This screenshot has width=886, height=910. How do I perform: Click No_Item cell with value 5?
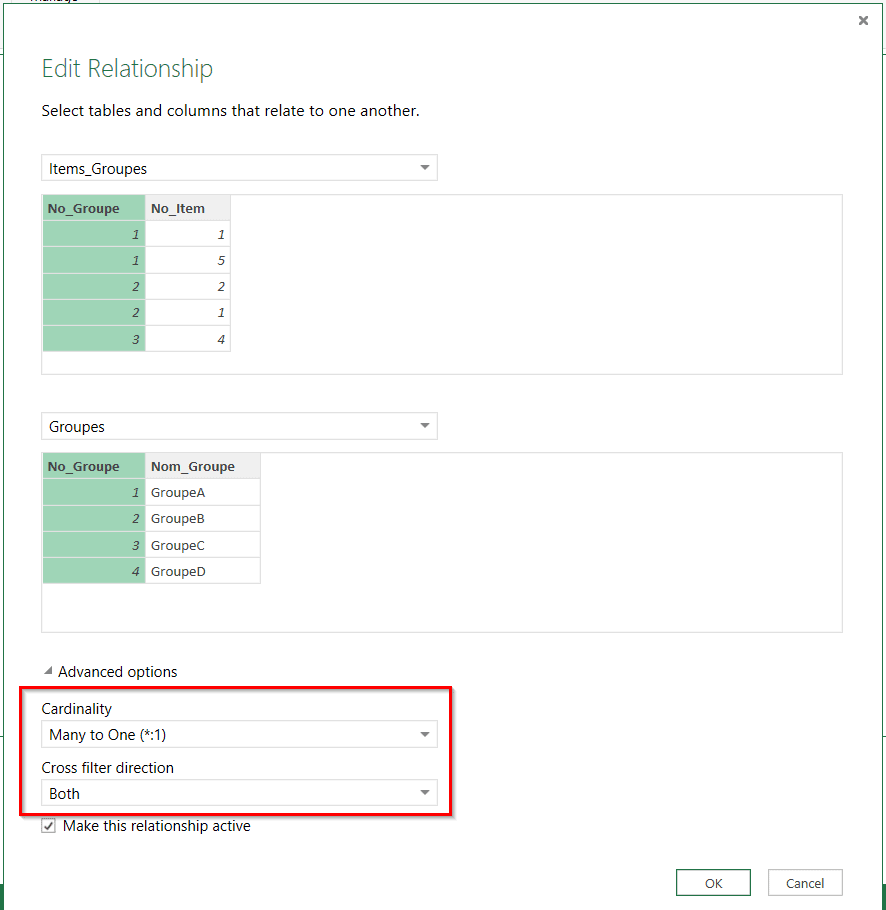pyautogui.click(x=188, y=261)
